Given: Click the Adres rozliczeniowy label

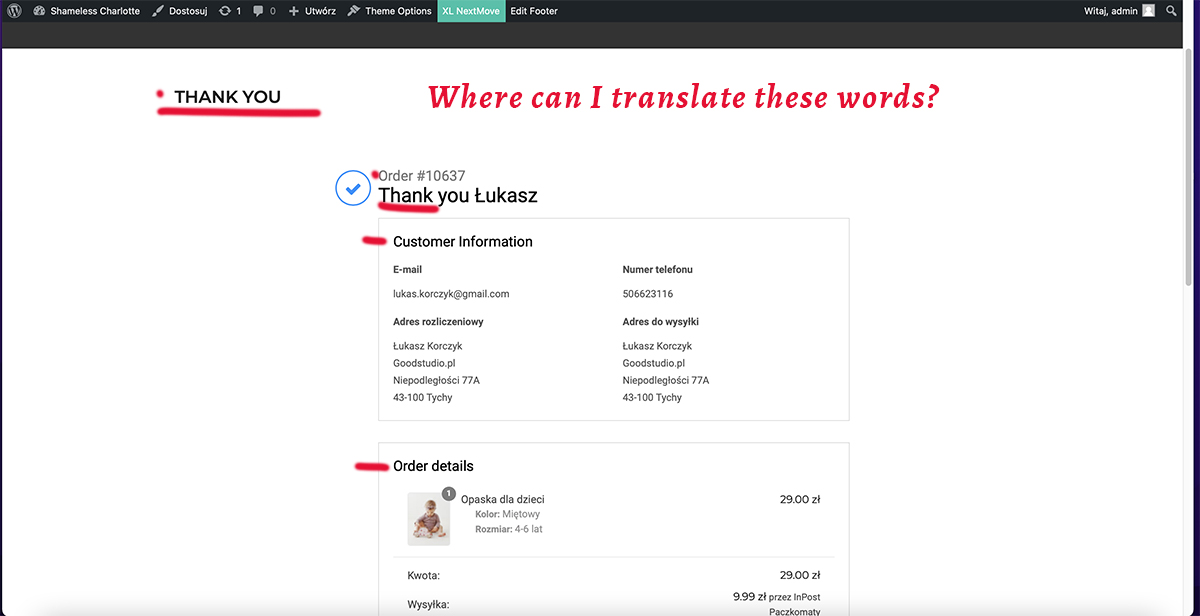Looking at the screenshot, I should point(438,322).
